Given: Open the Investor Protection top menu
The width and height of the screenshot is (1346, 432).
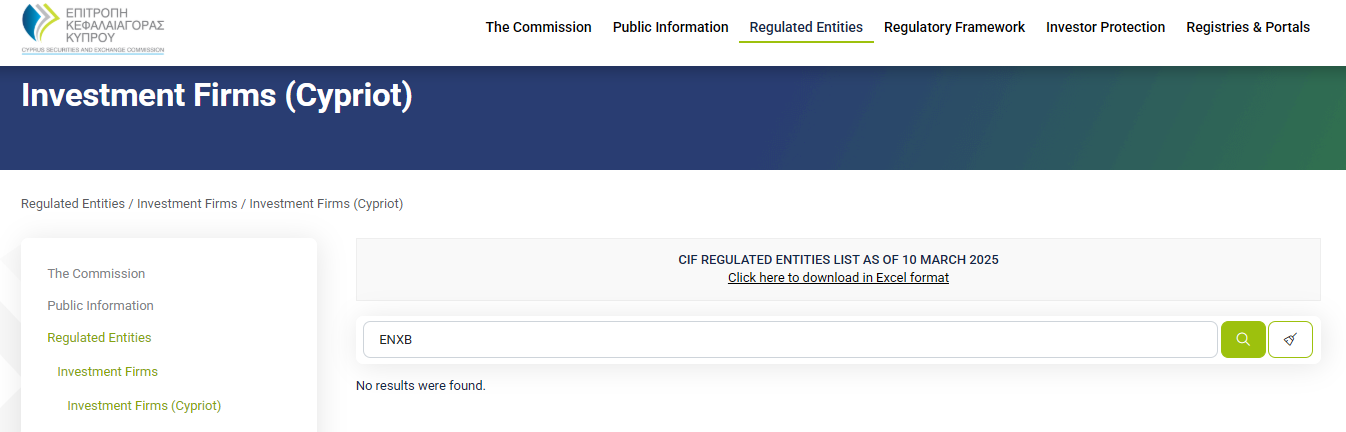Looking at the screenshot, I should (1105, 27).
